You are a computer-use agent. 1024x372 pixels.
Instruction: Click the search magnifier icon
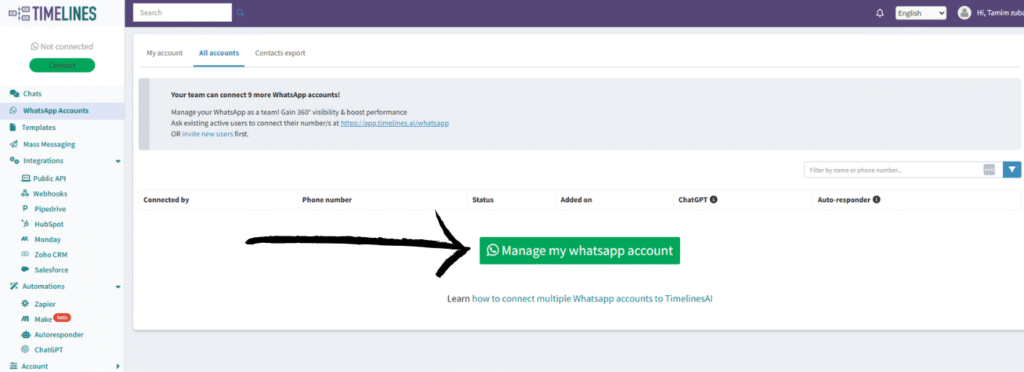coord(240,12)
